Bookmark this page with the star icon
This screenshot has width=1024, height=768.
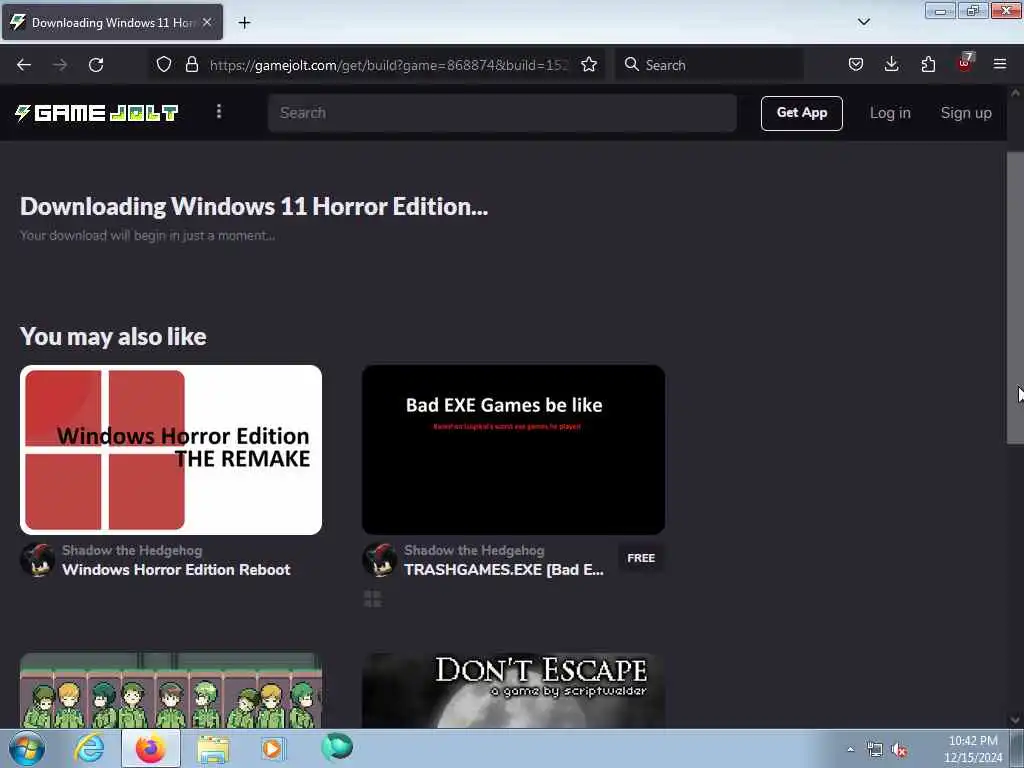point(589,65)
